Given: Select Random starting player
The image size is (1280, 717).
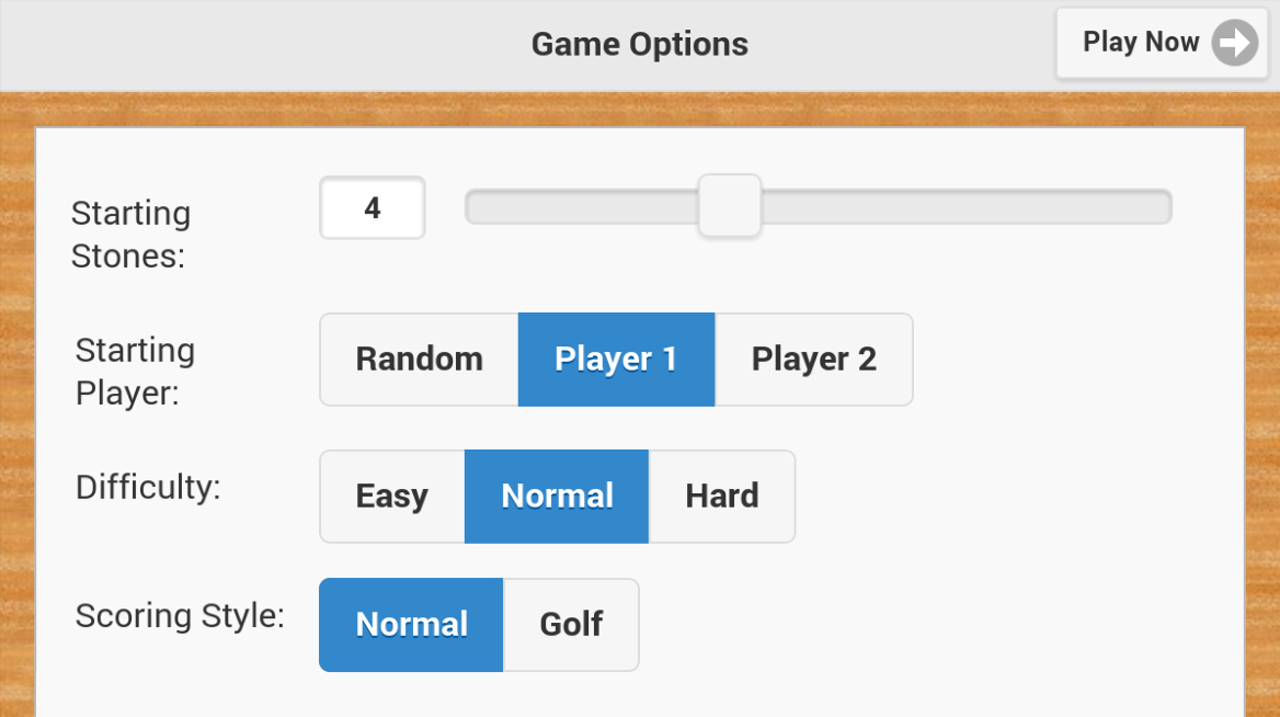Looking at the screenshot, I should 419,359.
